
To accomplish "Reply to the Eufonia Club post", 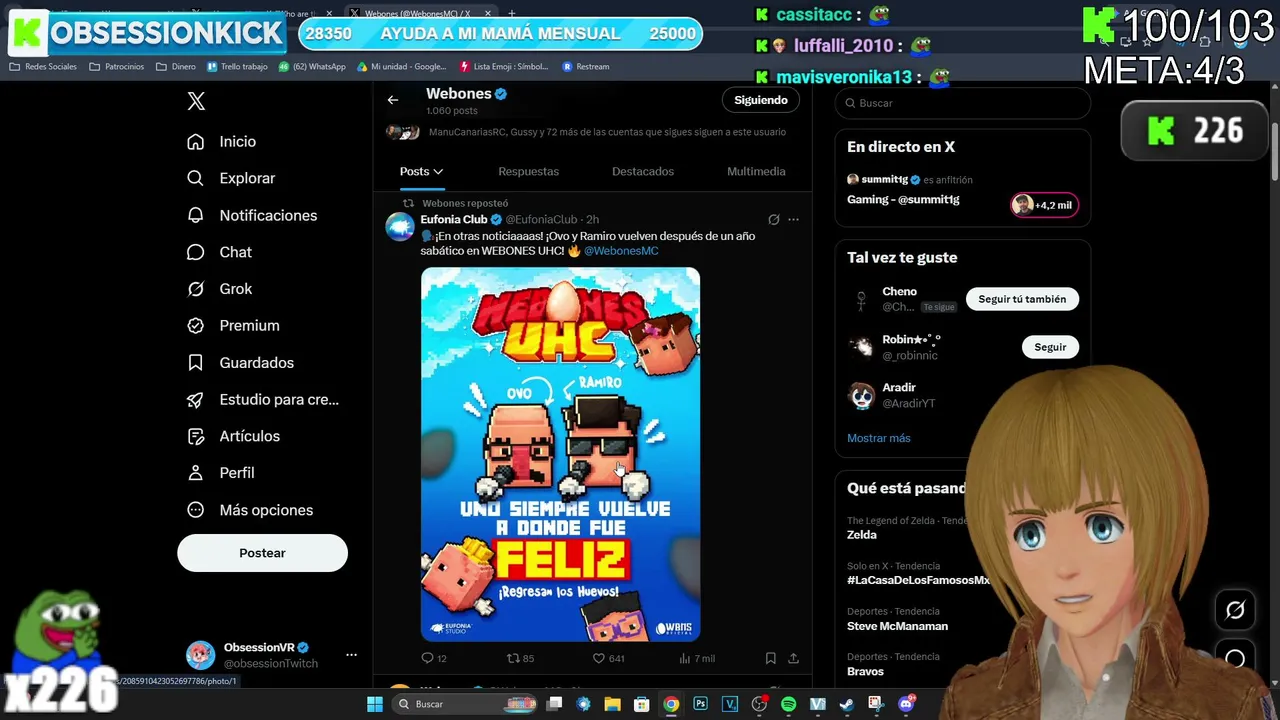I will (x=434, y=658).
